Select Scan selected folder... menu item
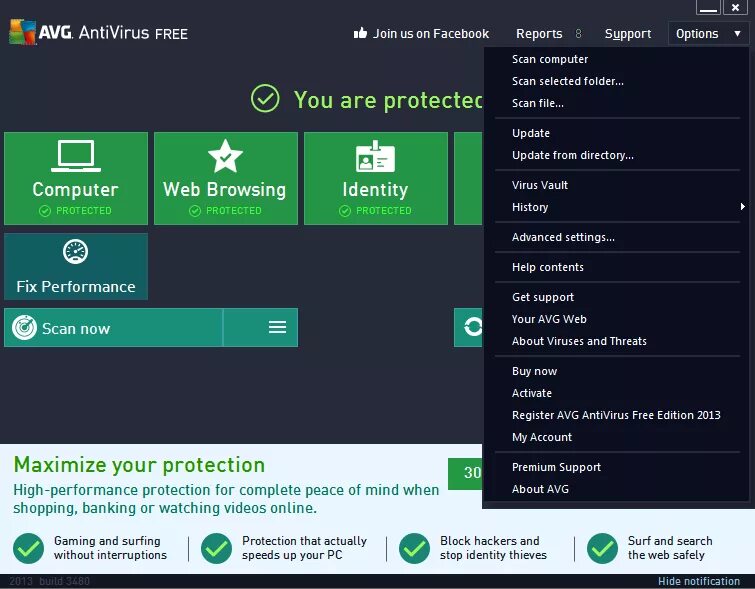 pyautogui.click(x=568, y=81)
